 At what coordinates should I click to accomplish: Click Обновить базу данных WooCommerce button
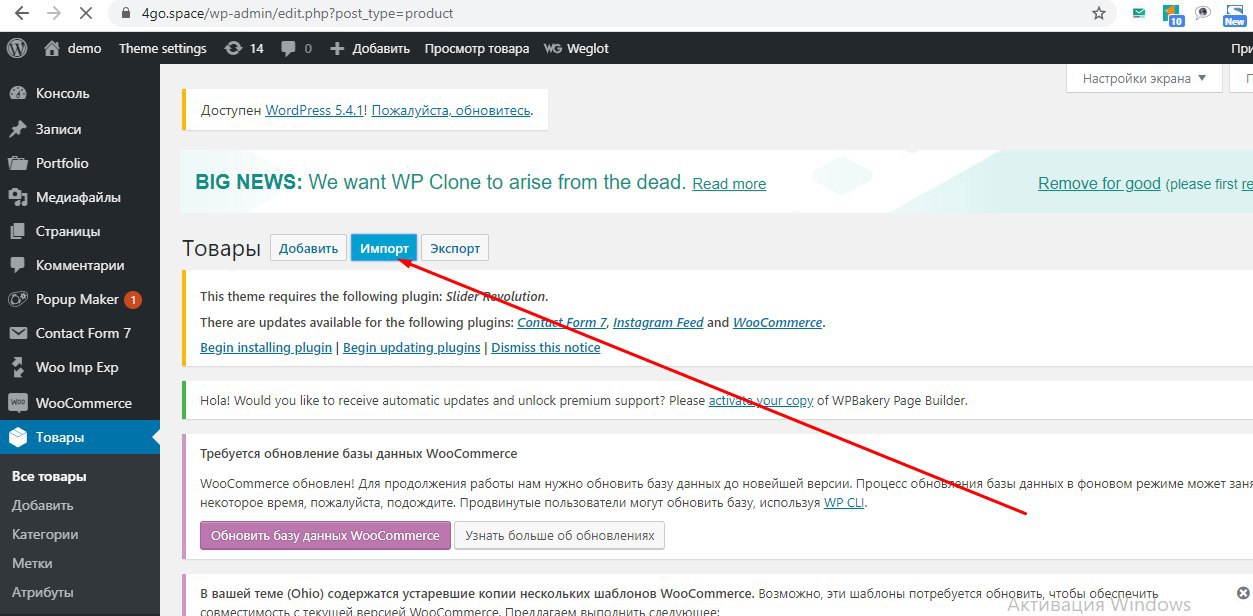tap(325, 535)
